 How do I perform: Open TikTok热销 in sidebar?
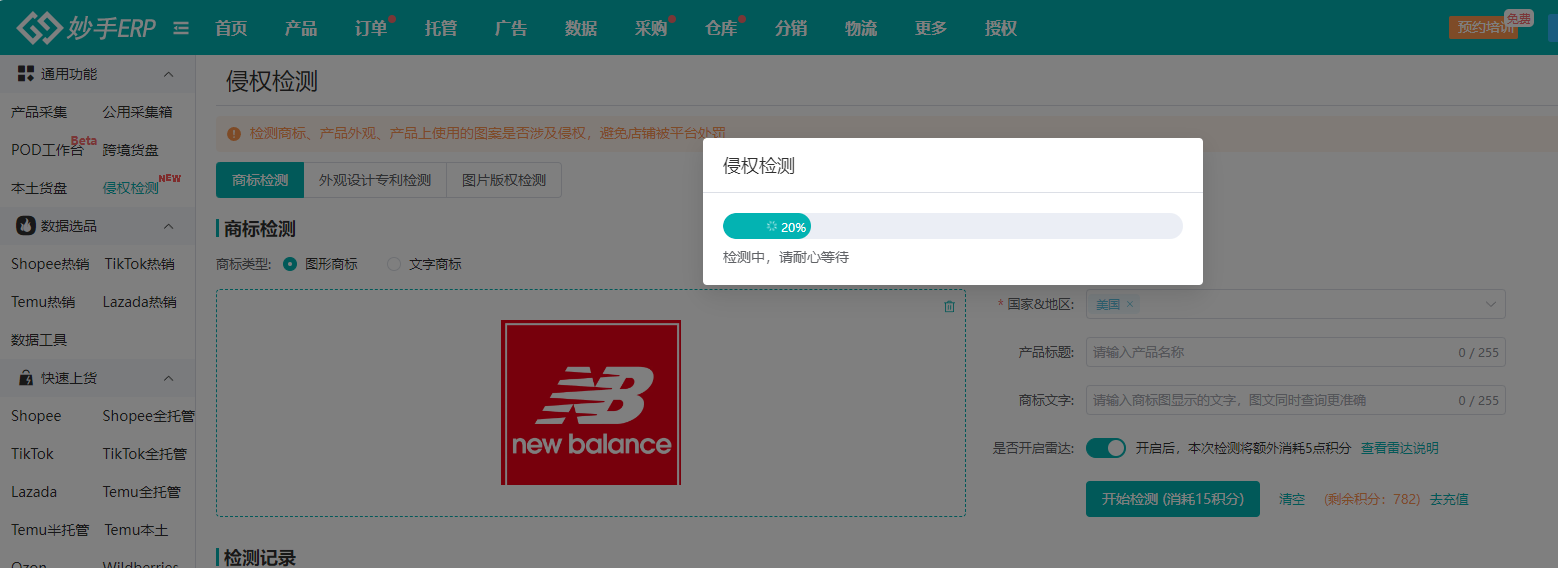(140, 264)
